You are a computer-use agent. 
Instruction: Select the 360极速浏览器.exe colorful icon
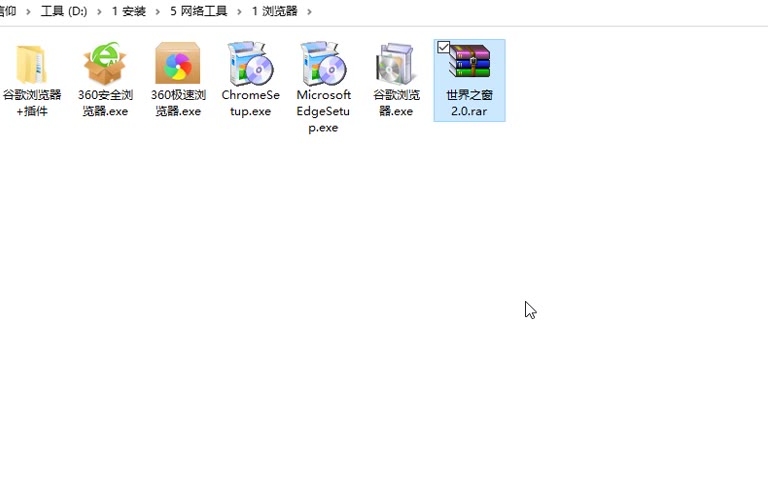point(177,63)
